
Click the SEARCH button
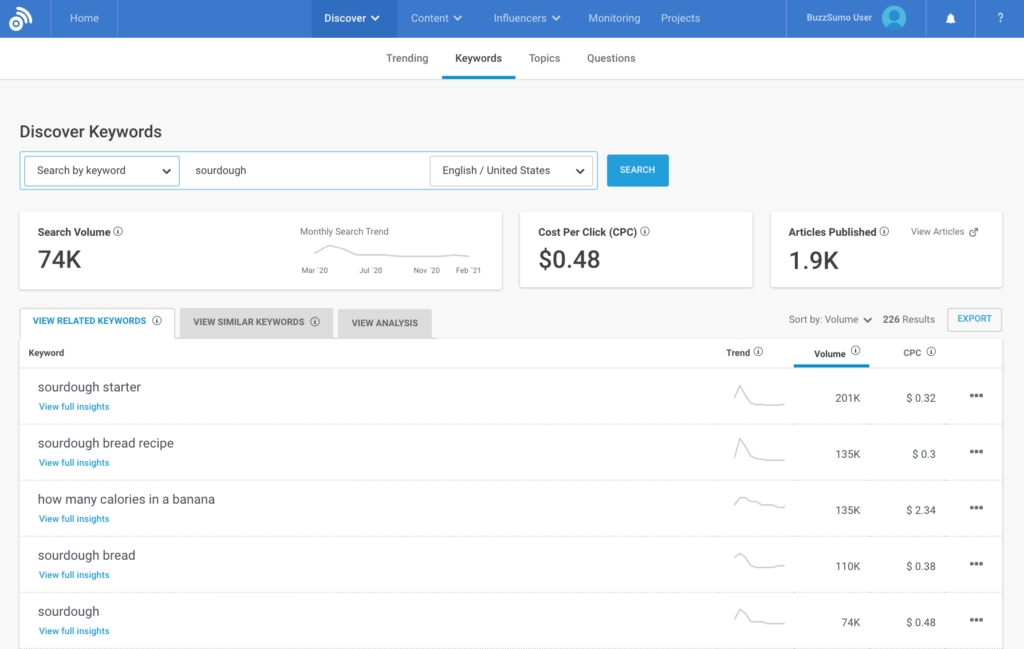[x=637, y=170]
